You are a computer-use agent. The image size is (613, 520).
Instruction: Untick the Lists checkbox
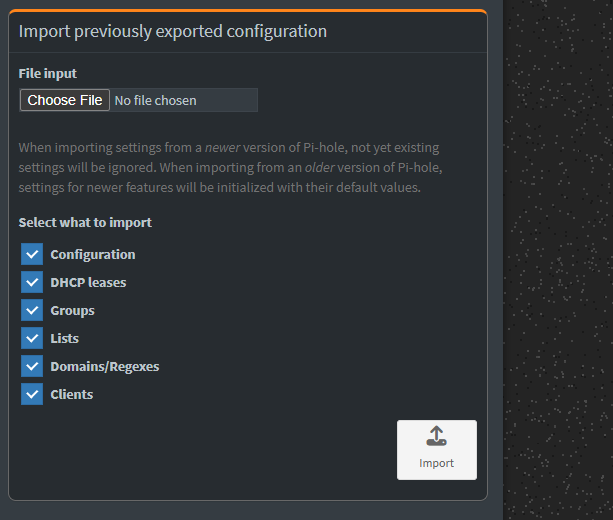tap(32, 338)
